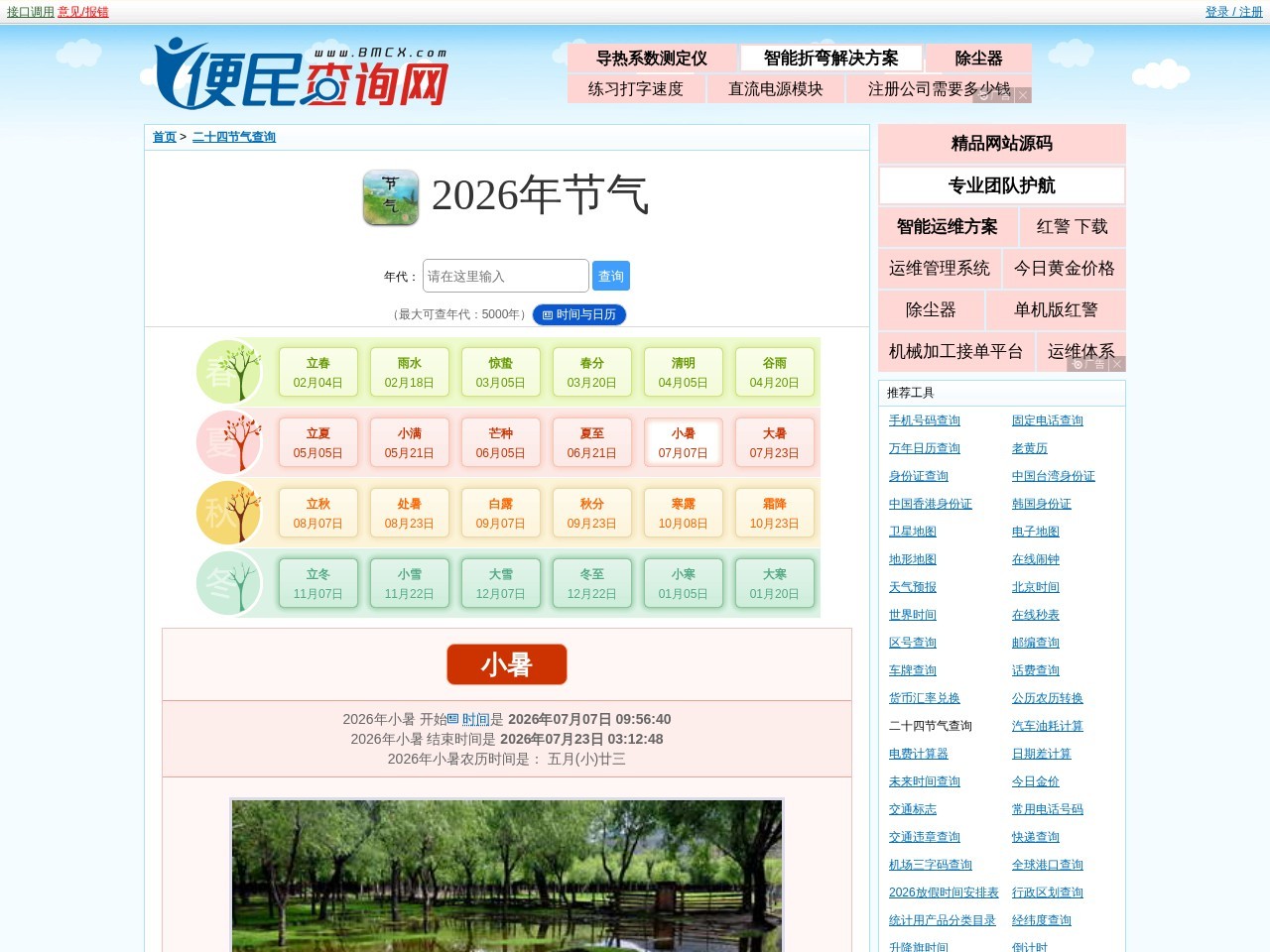Select the 芒种 06月05日 term
The width and height of the screenshot is (1270, 952).
tap(501, 442)
